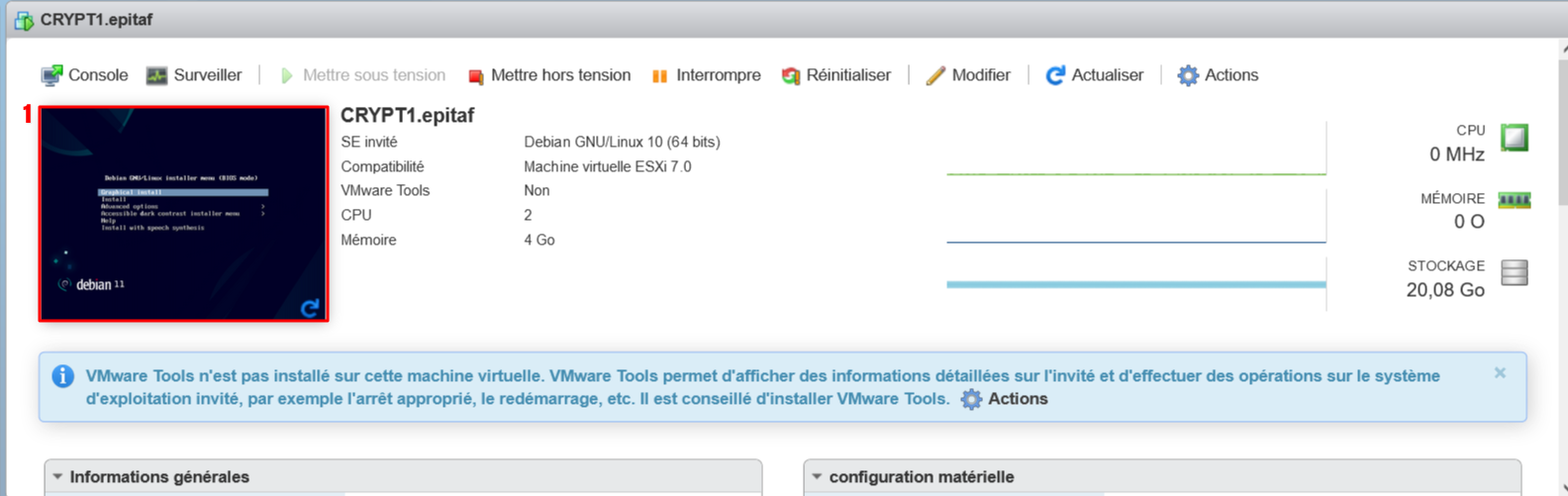Image resolution: width=1568 pixels, height=496 pixels.
Task: Click the Surveiller monitor icon
Action: click(156, 76)
